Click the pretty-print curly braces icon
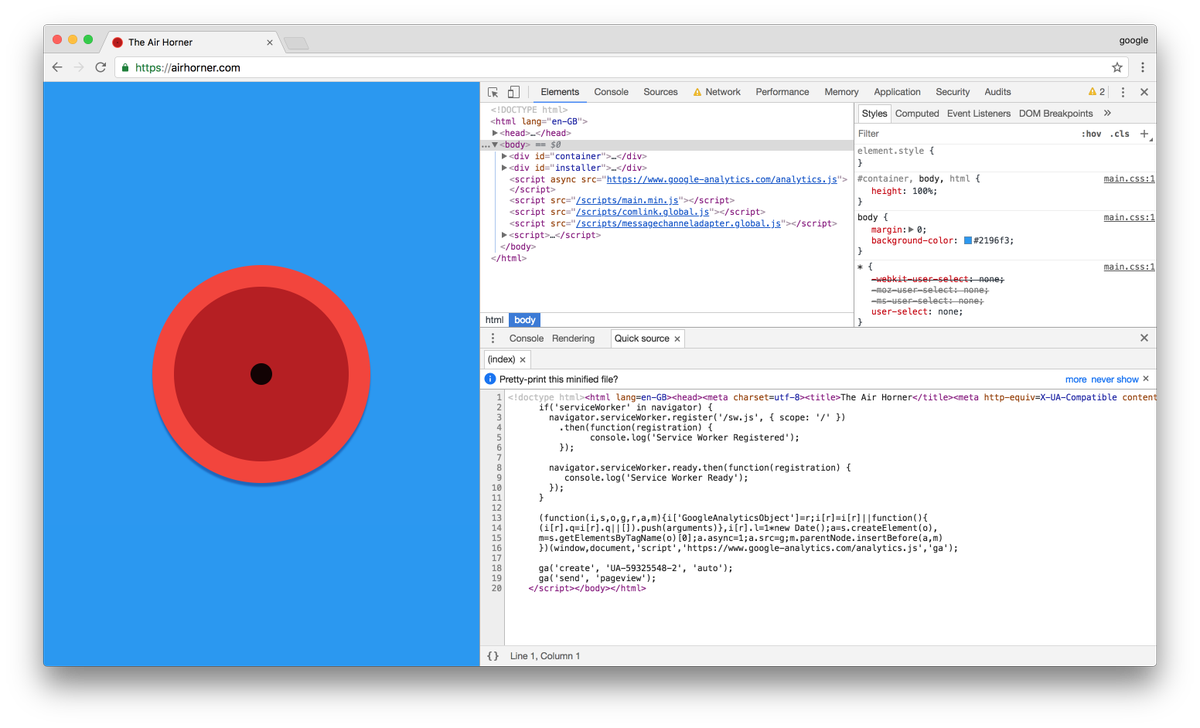Image resolution: width=1200 pixels, height=728 pixels. point(493,656)
